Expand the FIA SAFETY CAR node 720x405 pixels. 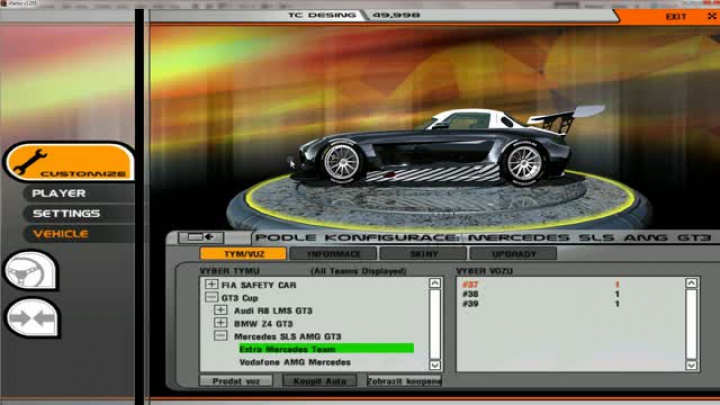[x=211, y=285]
